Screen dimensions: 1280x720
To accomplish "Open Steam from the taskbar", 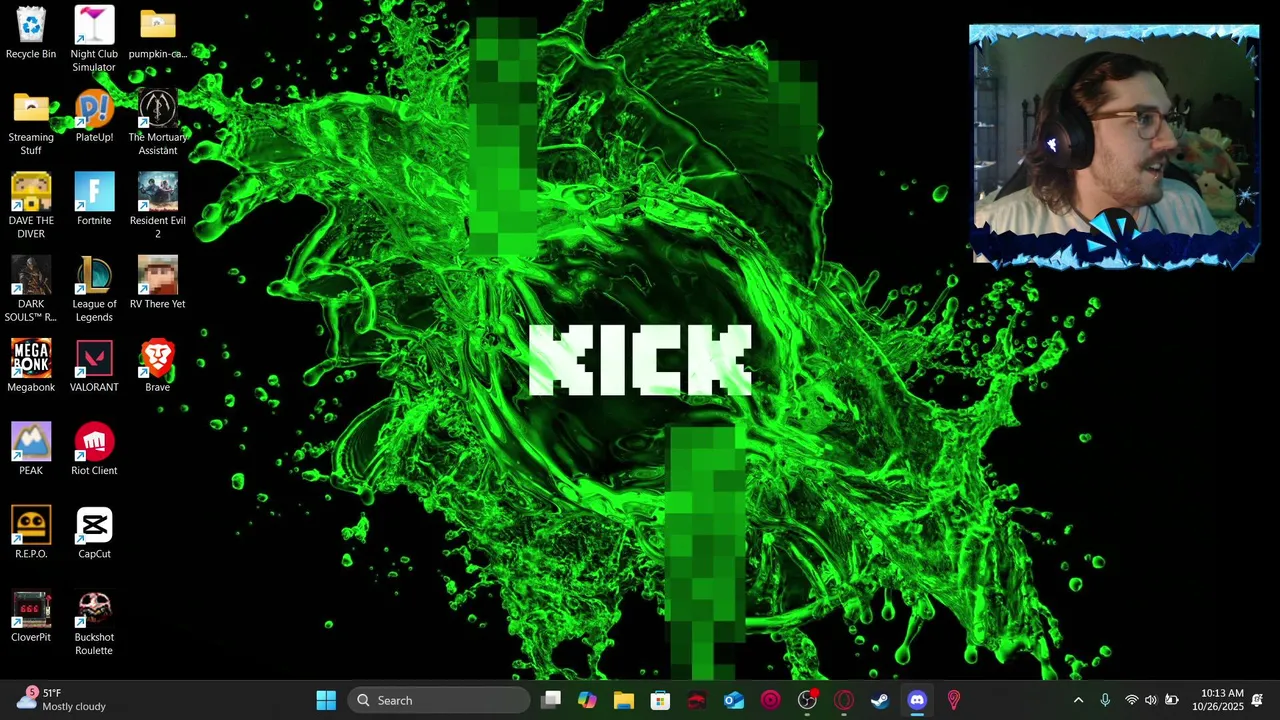I will 880,700.
